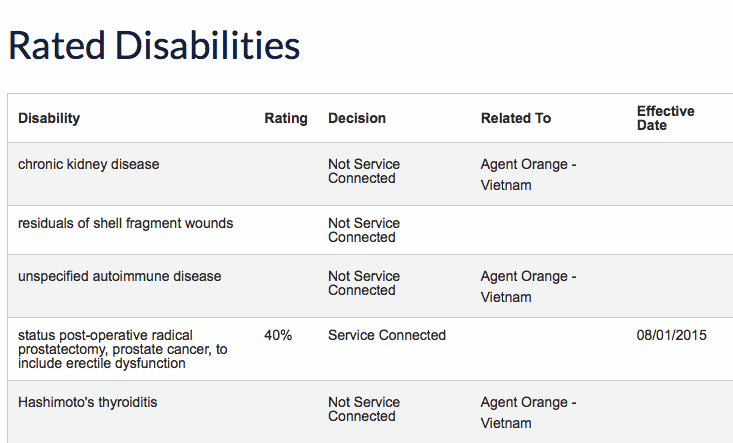Click Not Service Connected for kidney disease
733x443 pixels.
[364, 171]
